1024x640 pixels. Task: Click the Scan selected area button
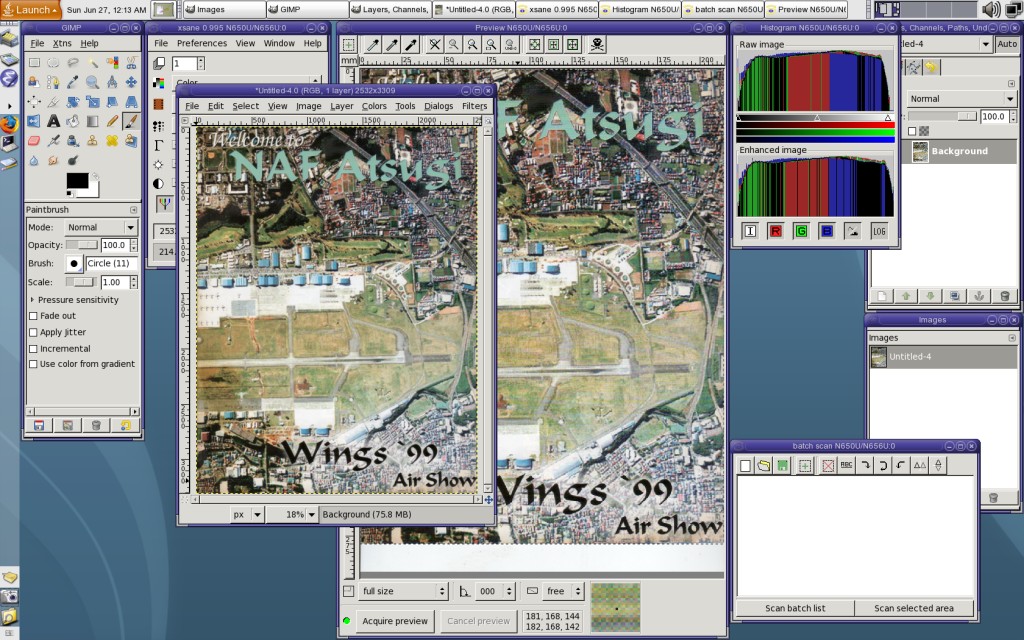914,608
